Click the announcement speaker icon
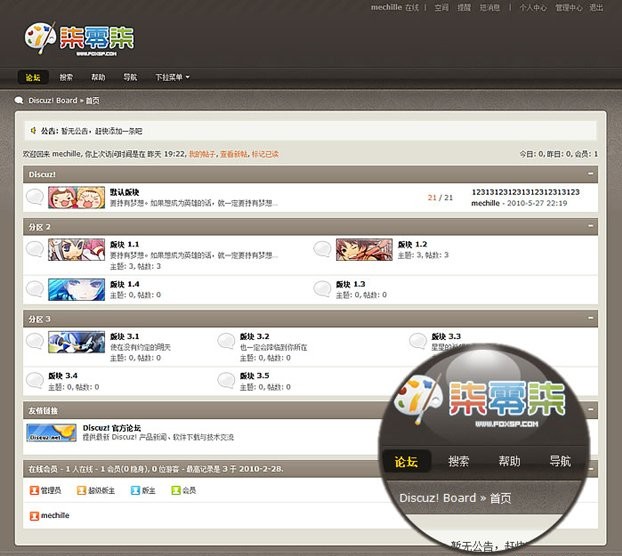The height and width of the screenshot is (556, 622). pos(34,130)
